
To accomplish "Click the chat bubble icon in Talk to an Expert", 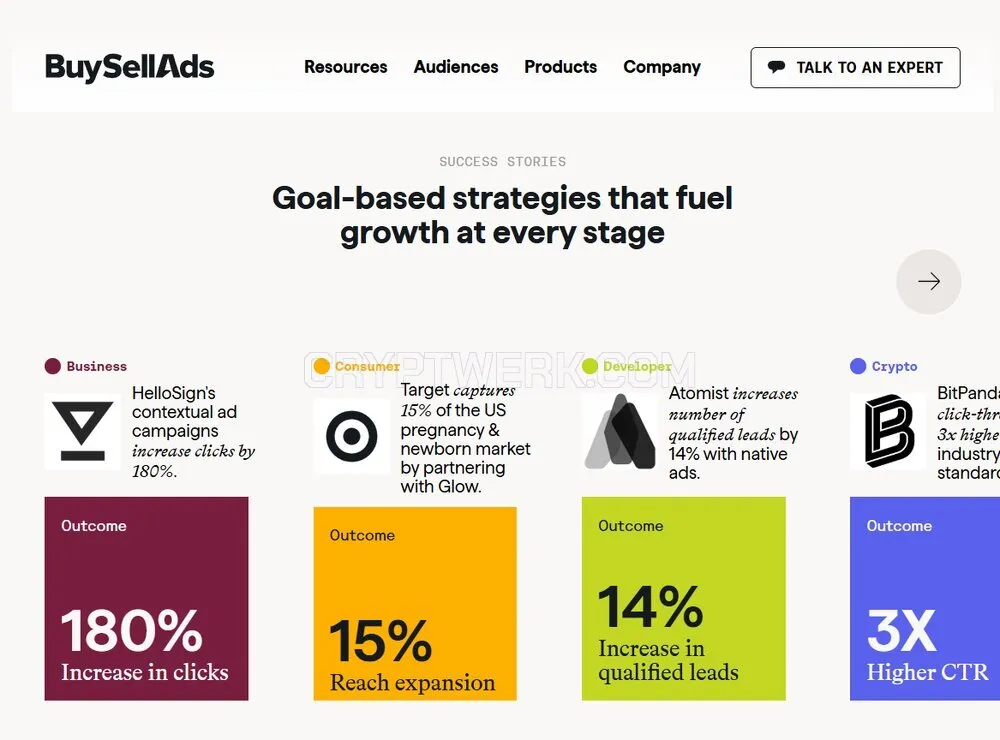I will 776,67.
